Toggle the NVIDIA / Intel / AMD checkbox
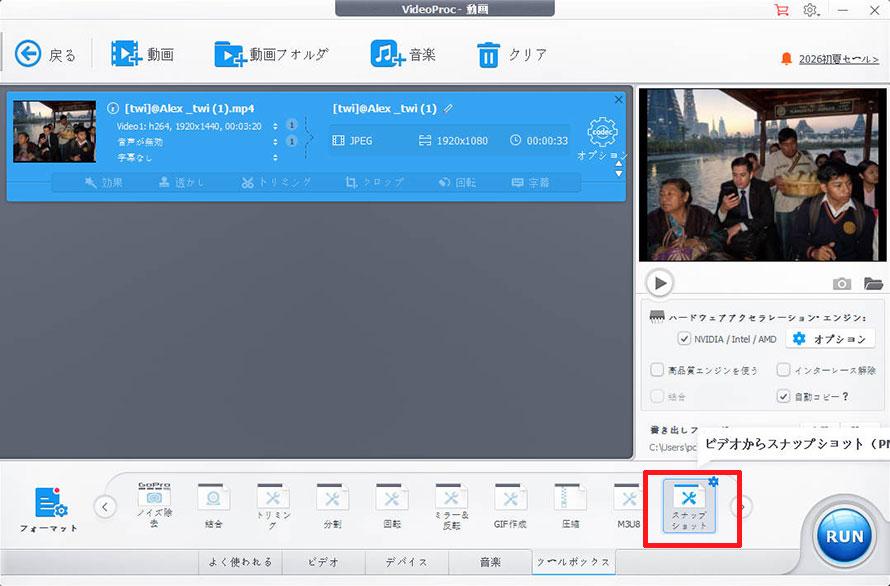This screenshot has width=890, height=586. [x=684, y=339]
